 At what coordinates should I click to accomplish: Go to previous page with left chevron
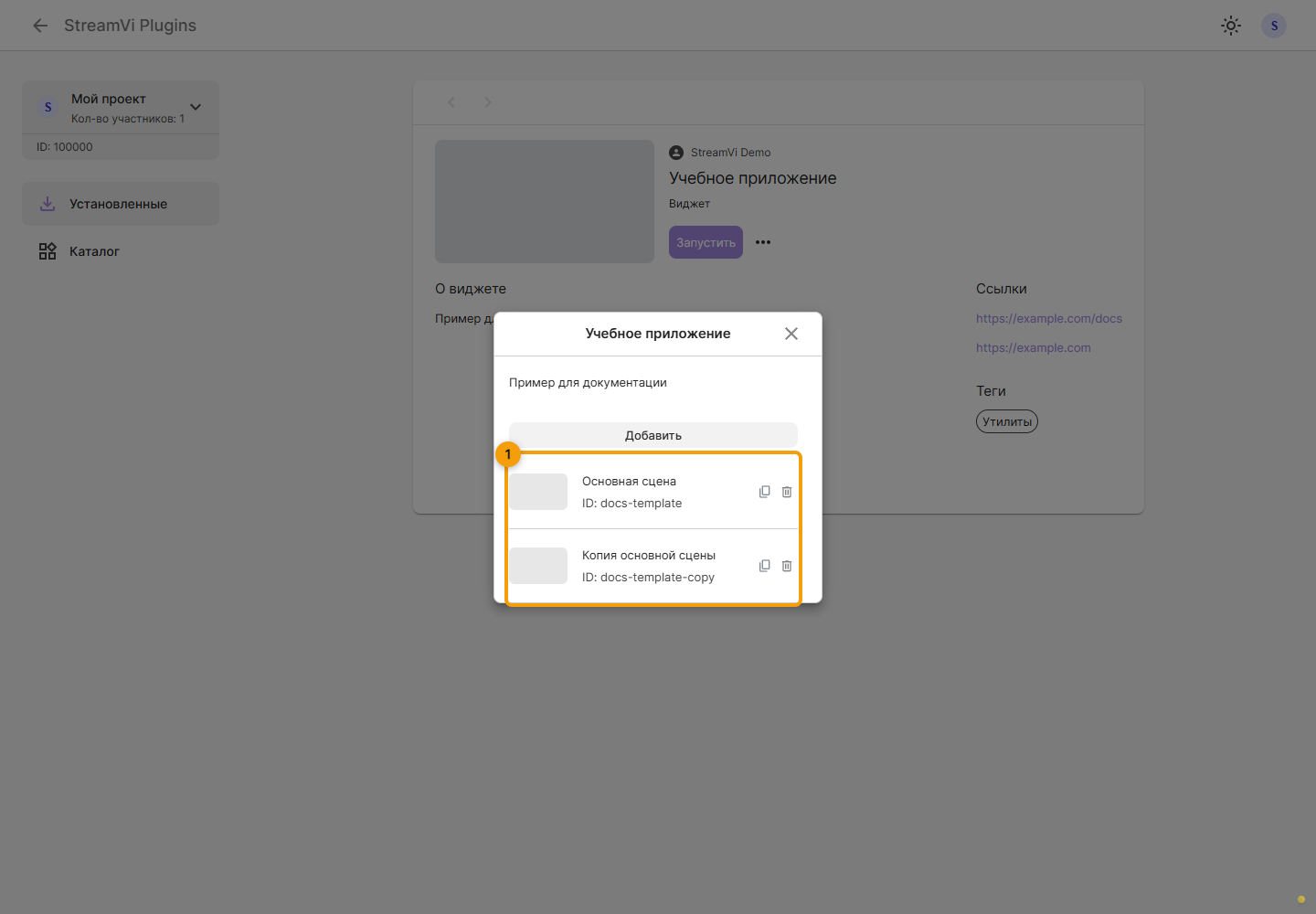(451, 102)
